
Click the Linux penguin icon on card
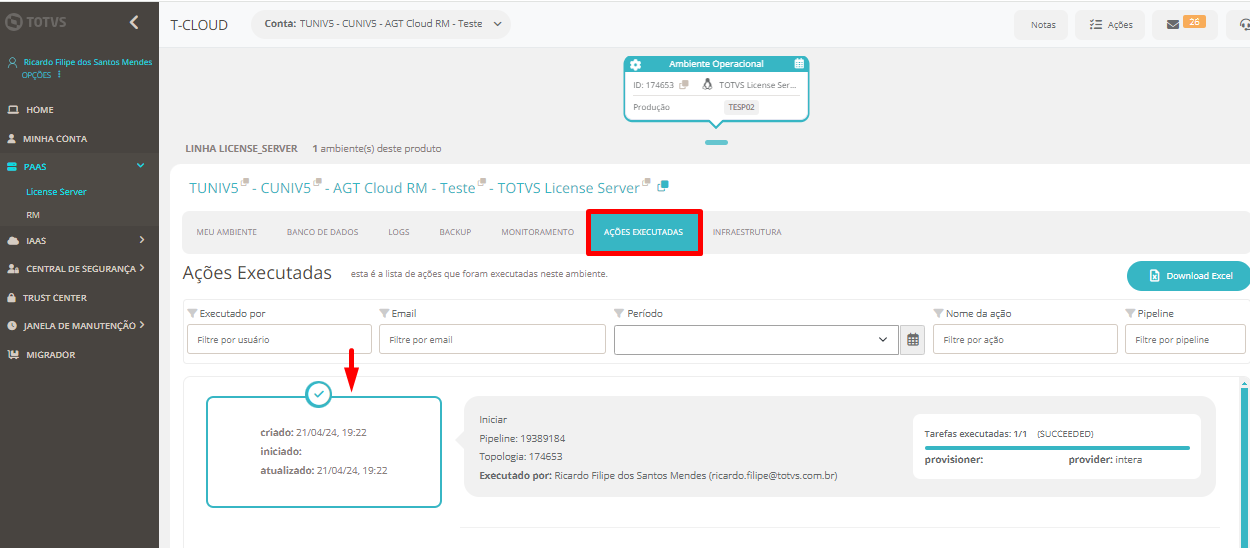click(x=708, y=85)
